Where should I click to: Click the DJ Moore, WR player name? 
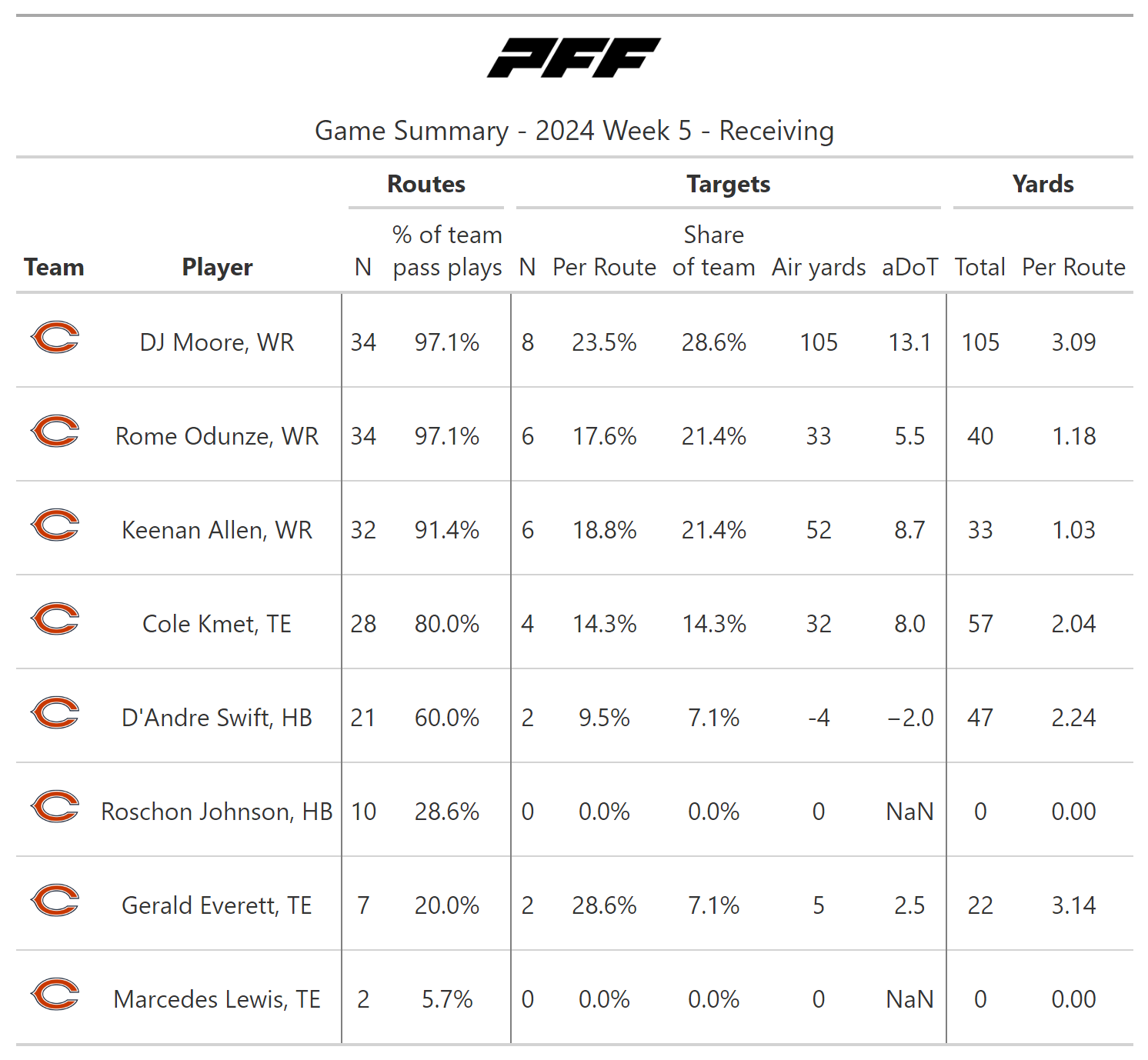(x=217, y=342)
